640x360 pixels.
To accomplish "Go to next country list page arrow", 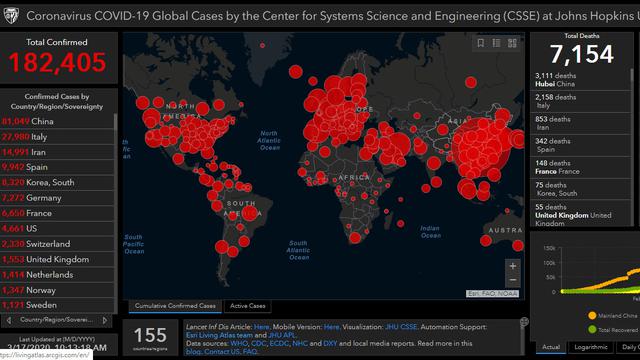I will pos(105,320).
